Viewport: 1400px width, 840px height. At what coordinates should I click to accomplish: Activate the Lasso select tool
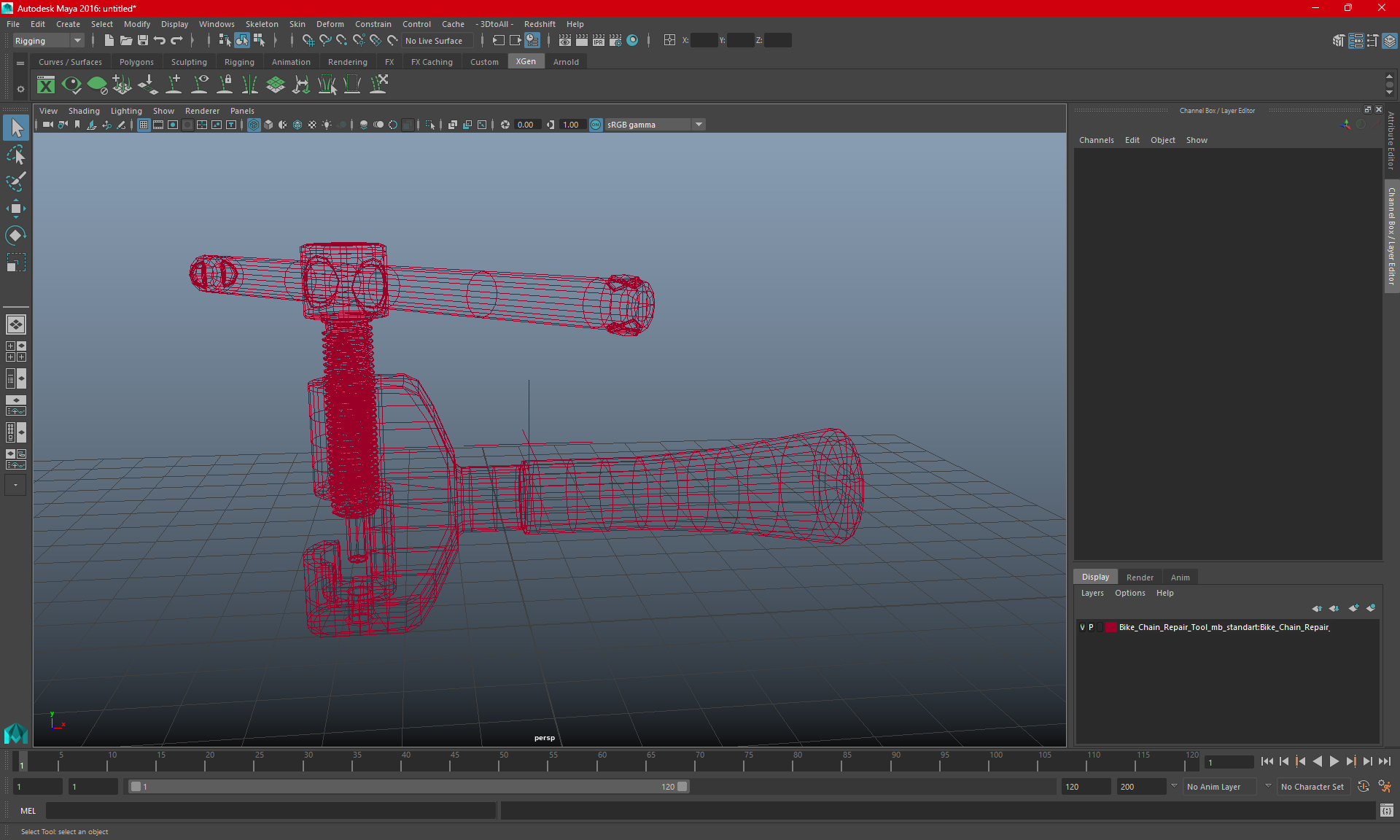pos(16,155)
